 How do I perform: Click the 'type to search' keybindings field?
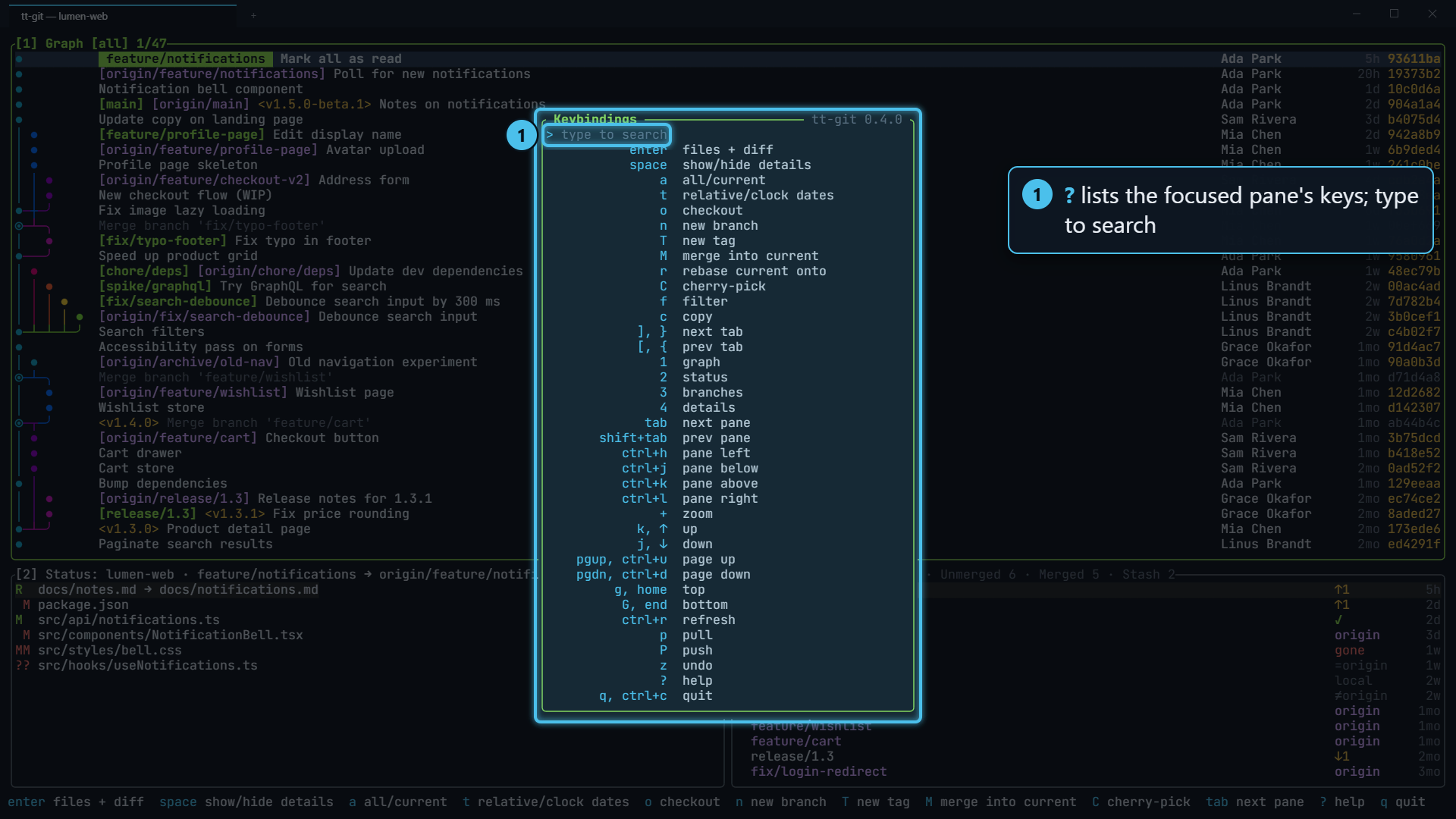607,135
